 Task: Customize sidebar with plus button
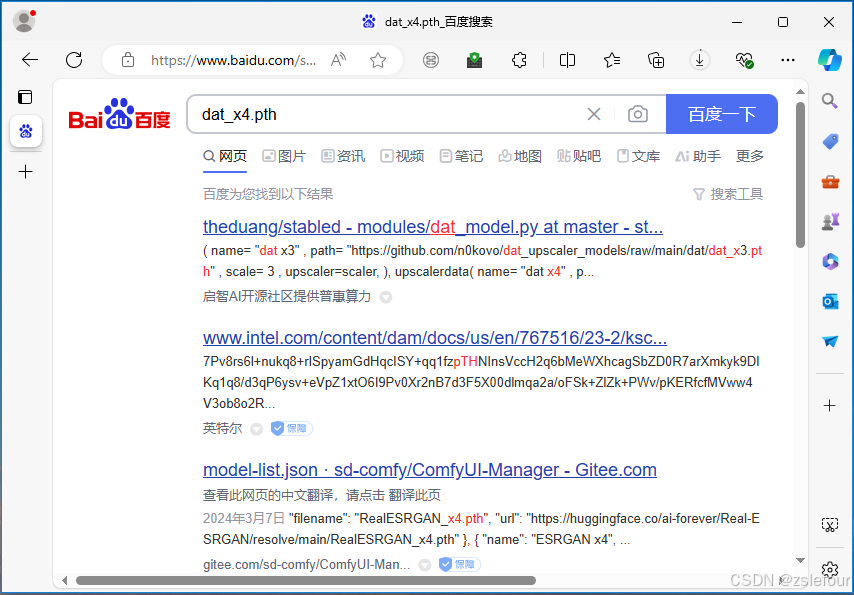pos(829,405)
